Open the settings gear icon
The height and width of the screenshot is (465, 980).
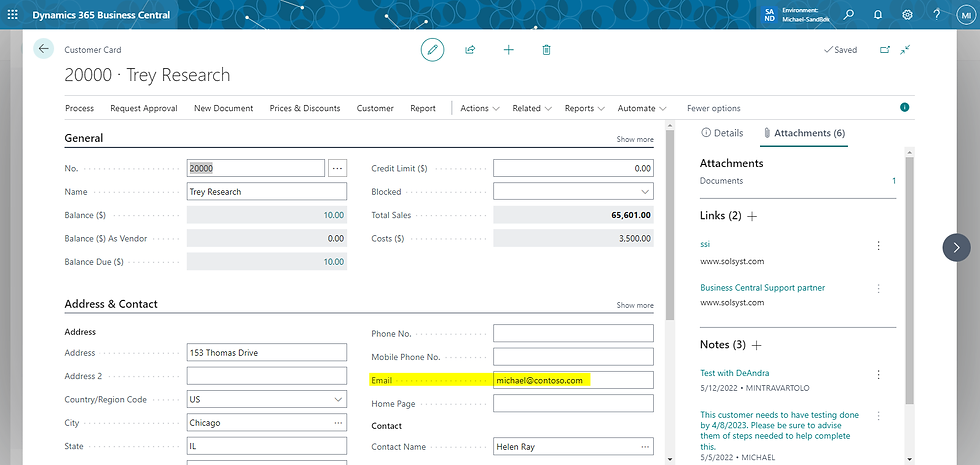coord(907,14)
